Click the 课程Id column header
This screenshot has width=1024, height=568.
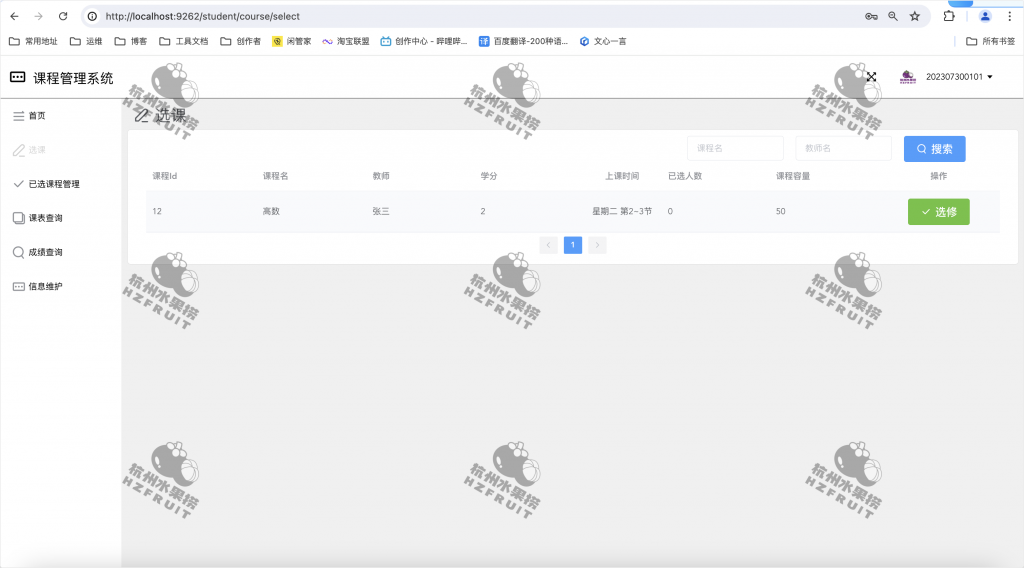click(165, 176)
